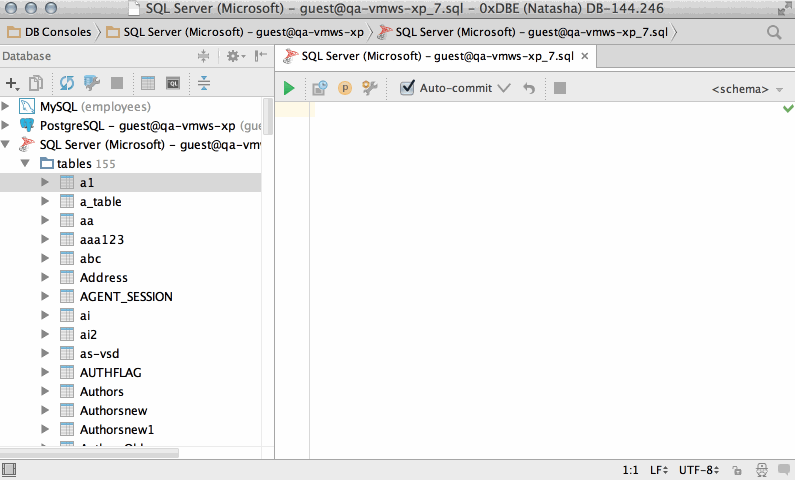This screenshot has width=795, height=480.
Task: Open data source properties wrench icon
Action: (x=92, y=83)
